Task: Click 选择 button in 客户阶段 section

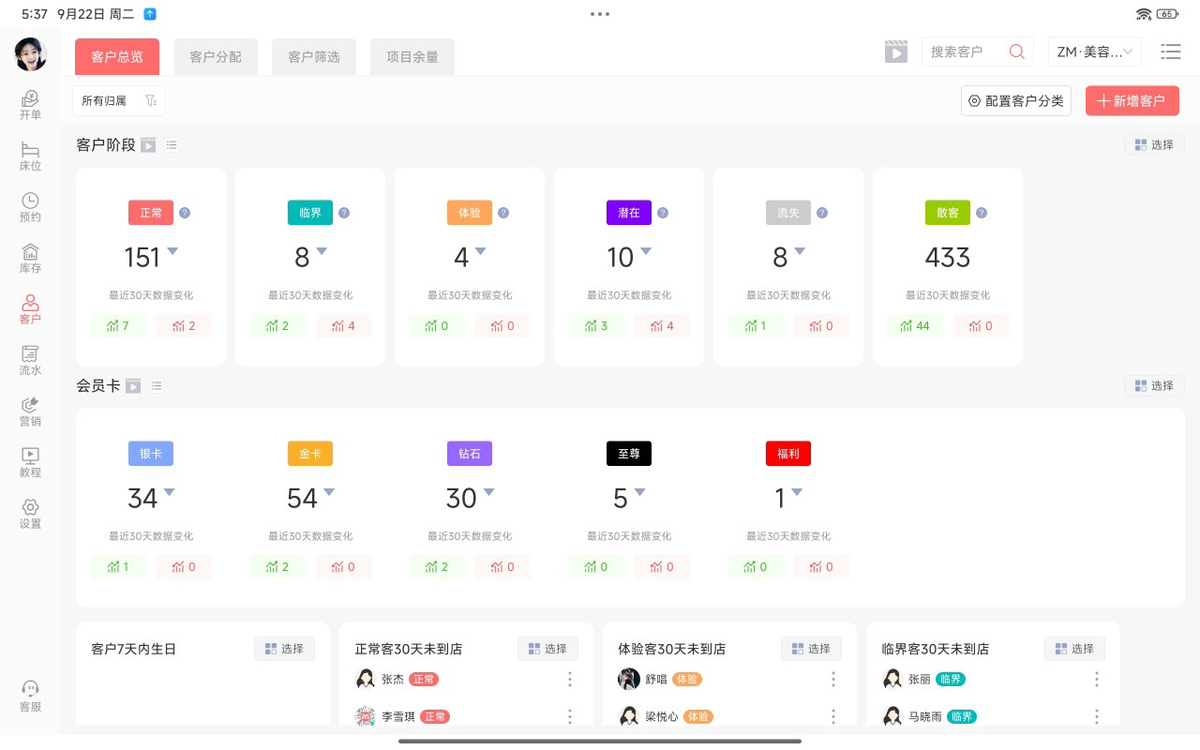Action: 1154,145
